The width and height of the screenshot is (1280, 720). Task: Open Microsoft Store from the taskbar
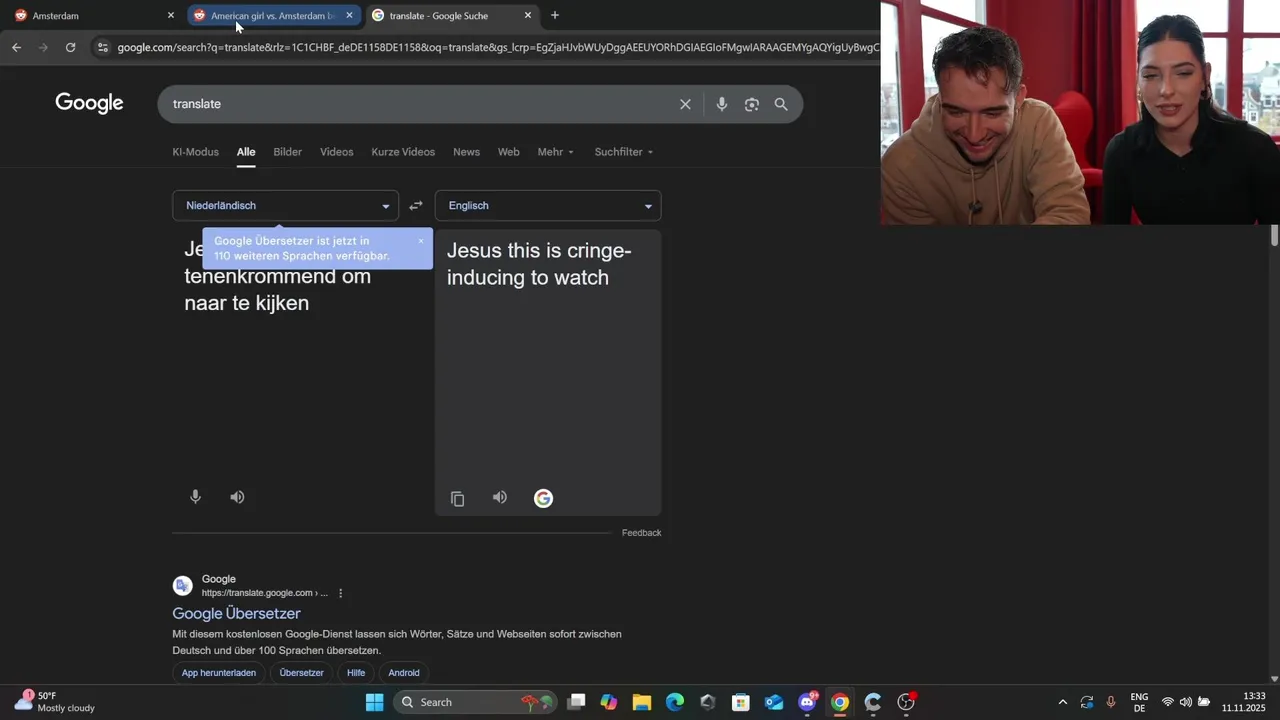coord(741,702)
